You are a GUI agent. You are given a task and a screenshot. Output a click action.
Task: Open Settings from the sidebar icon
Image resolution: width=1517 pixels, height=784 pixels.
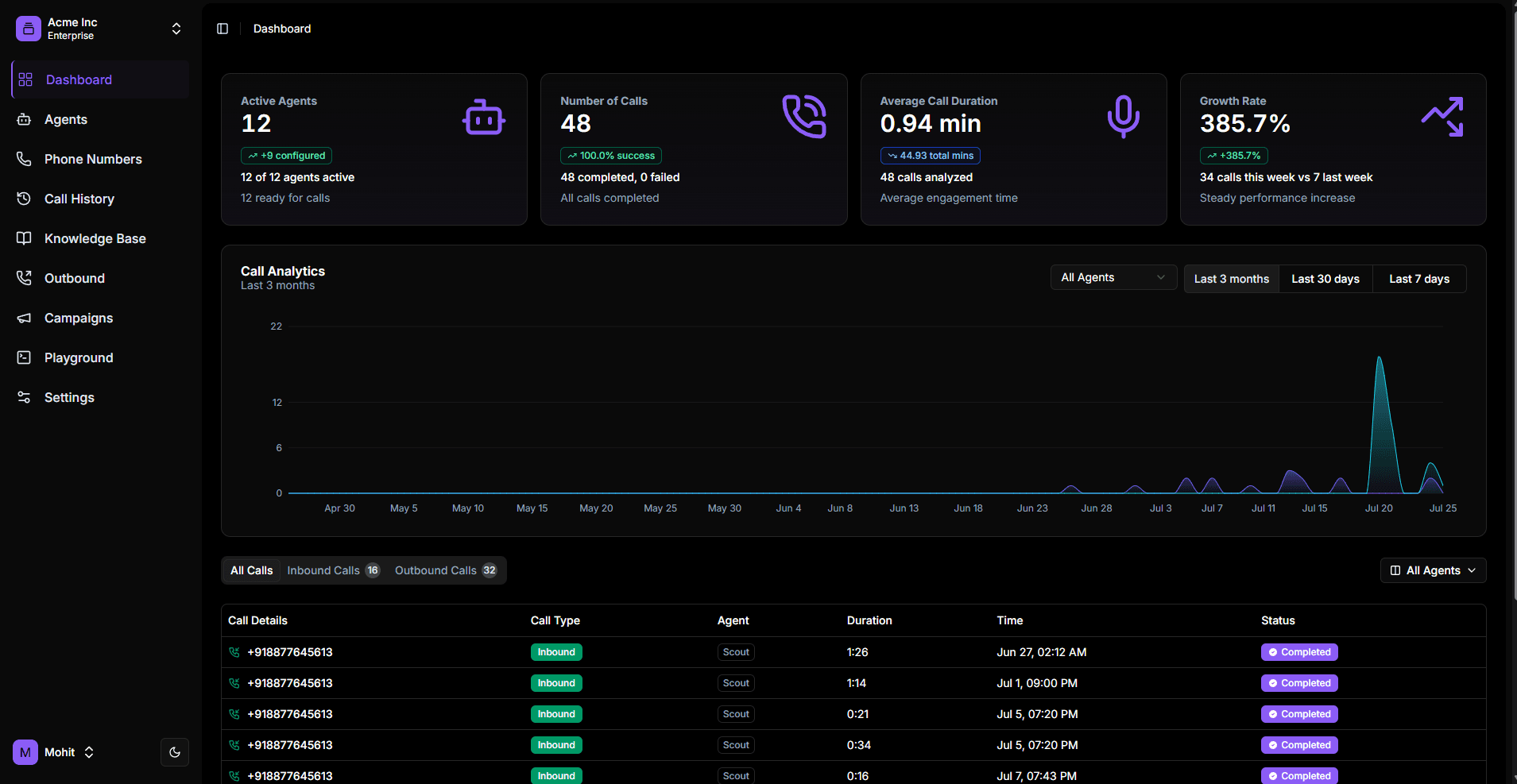pos(25,397)
